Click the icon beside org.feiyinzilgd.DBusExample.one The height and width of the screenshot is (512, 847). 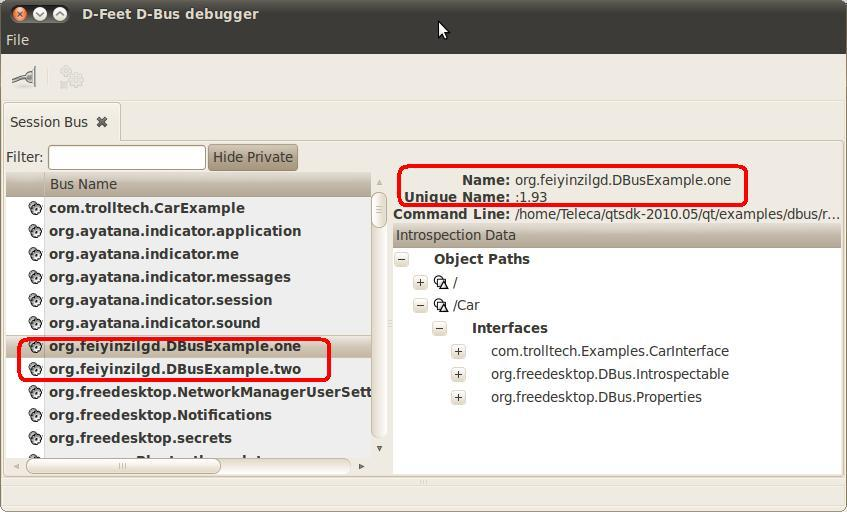click(x=35, y=346)
